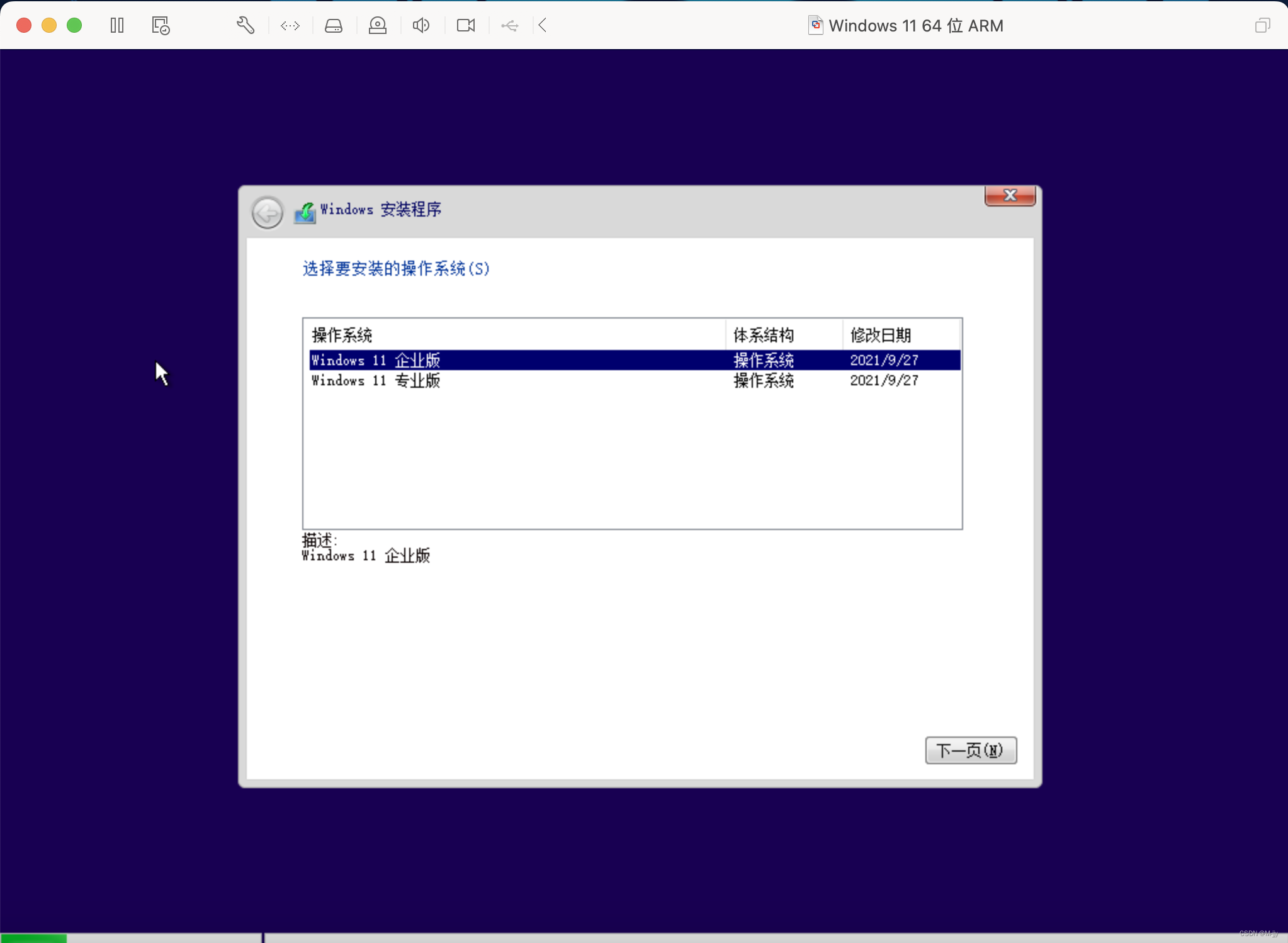Minimize window with yellow button

49,25
